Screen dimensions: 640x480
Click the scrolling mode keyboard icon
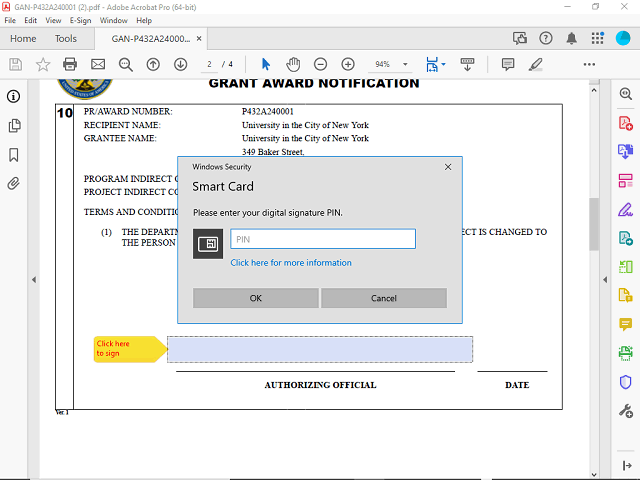(467, 64)
